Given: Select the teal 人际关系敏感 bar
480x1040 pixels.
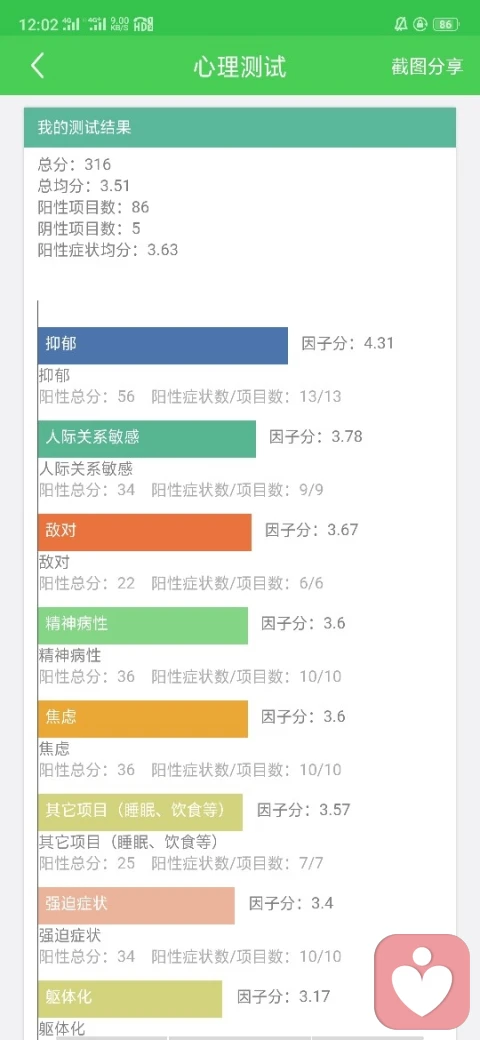Looking at the screenshot, I should click(x=147, y=438).
